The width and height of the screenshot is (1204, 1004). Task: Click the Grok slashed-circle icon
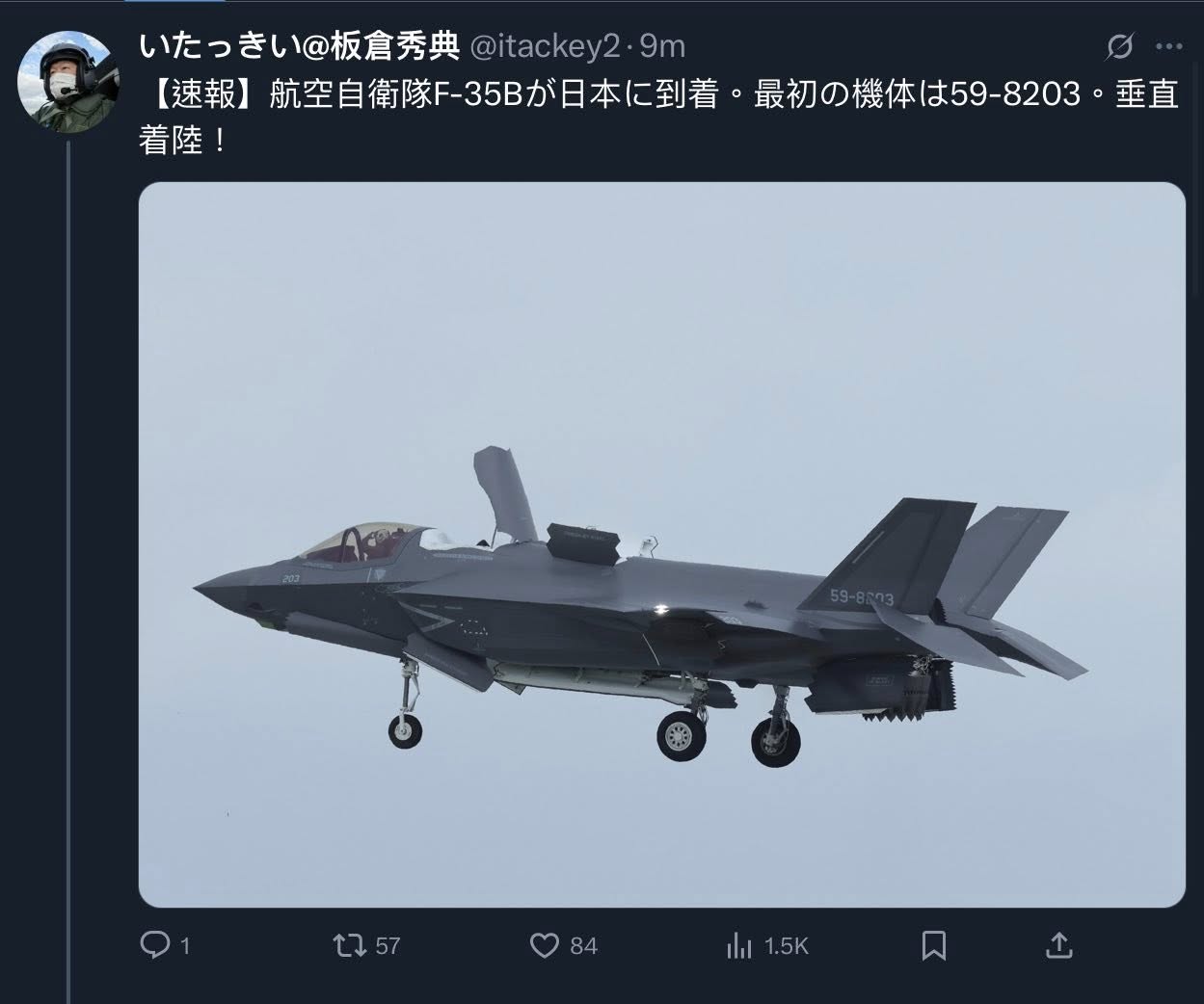click(x=1119, y=45)
